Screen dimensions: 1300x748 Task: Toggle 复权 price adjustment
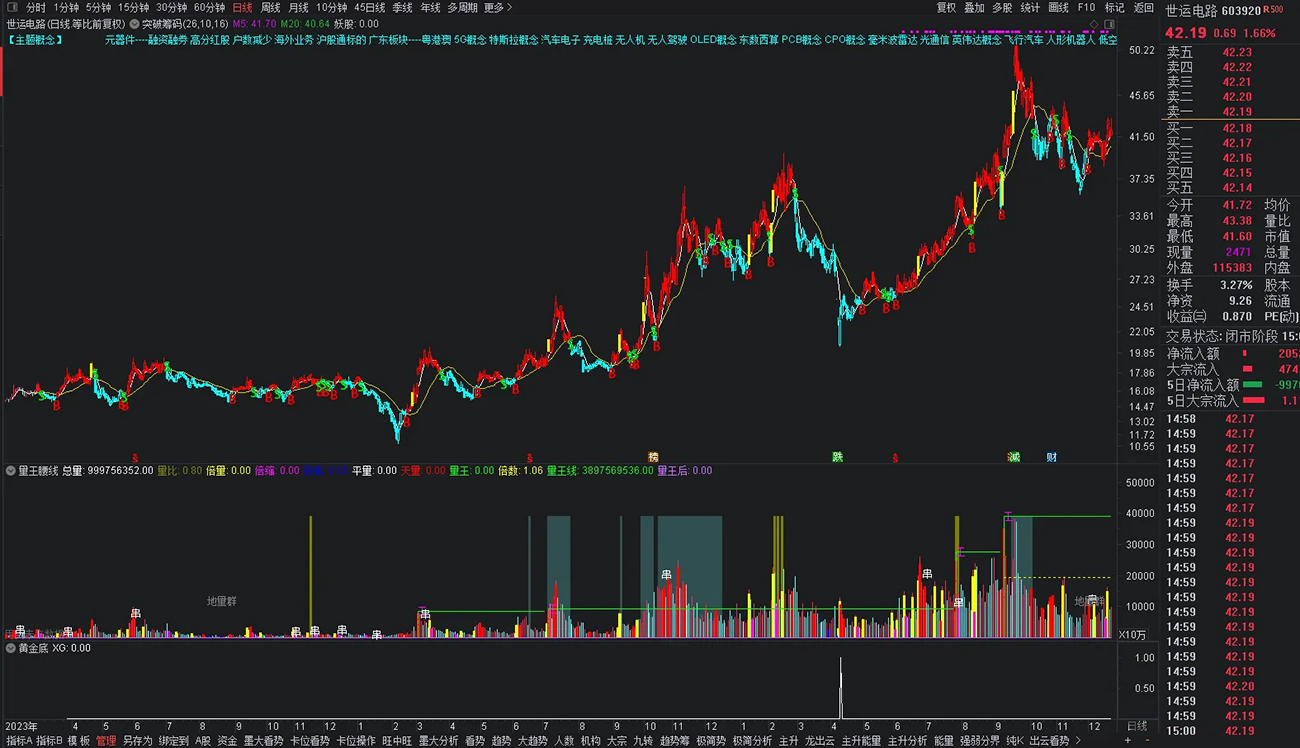(946, 8)
